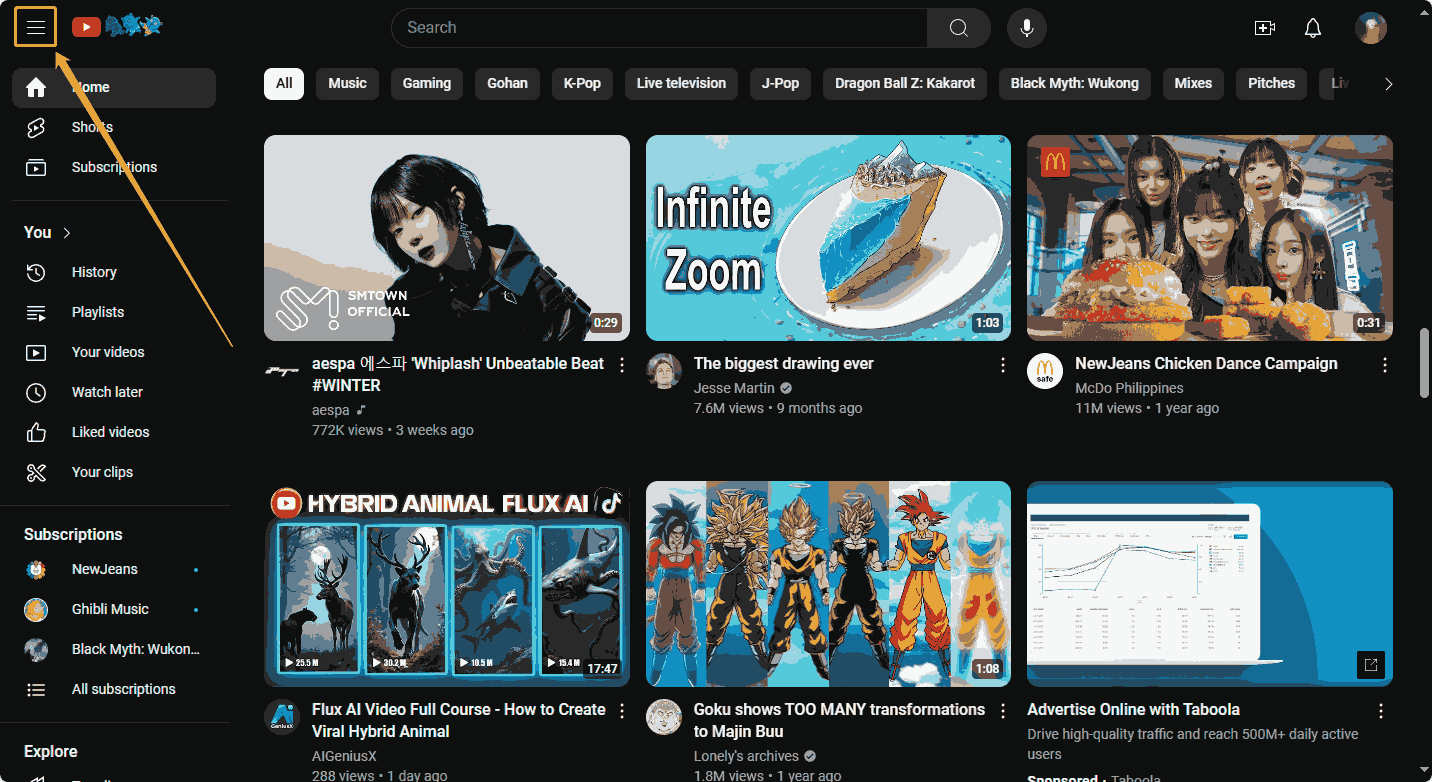
Task: Select the Live television chip
Action: pyautogui.click(x=681, y=84)
